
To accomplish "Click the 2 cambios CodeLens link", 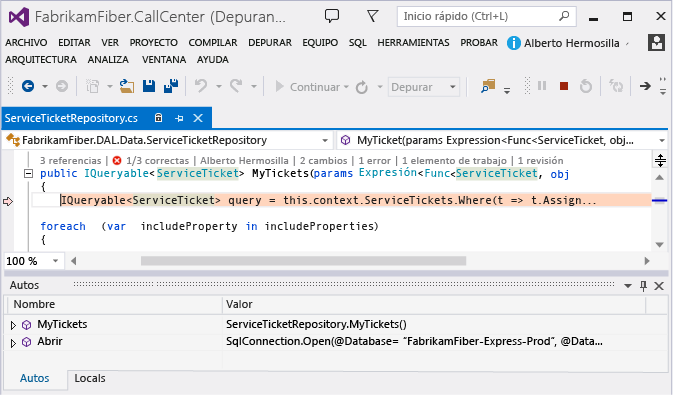I will pos(324,161).
